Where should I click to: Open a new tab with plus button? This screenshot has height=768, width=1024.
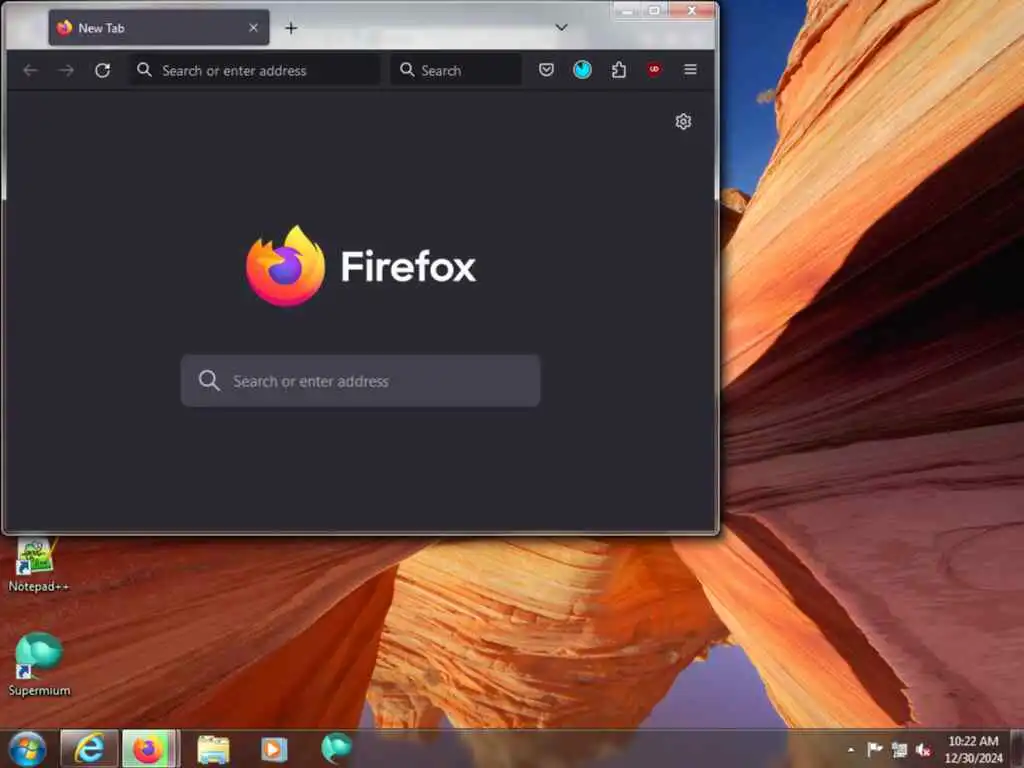[x=291, y=28]
